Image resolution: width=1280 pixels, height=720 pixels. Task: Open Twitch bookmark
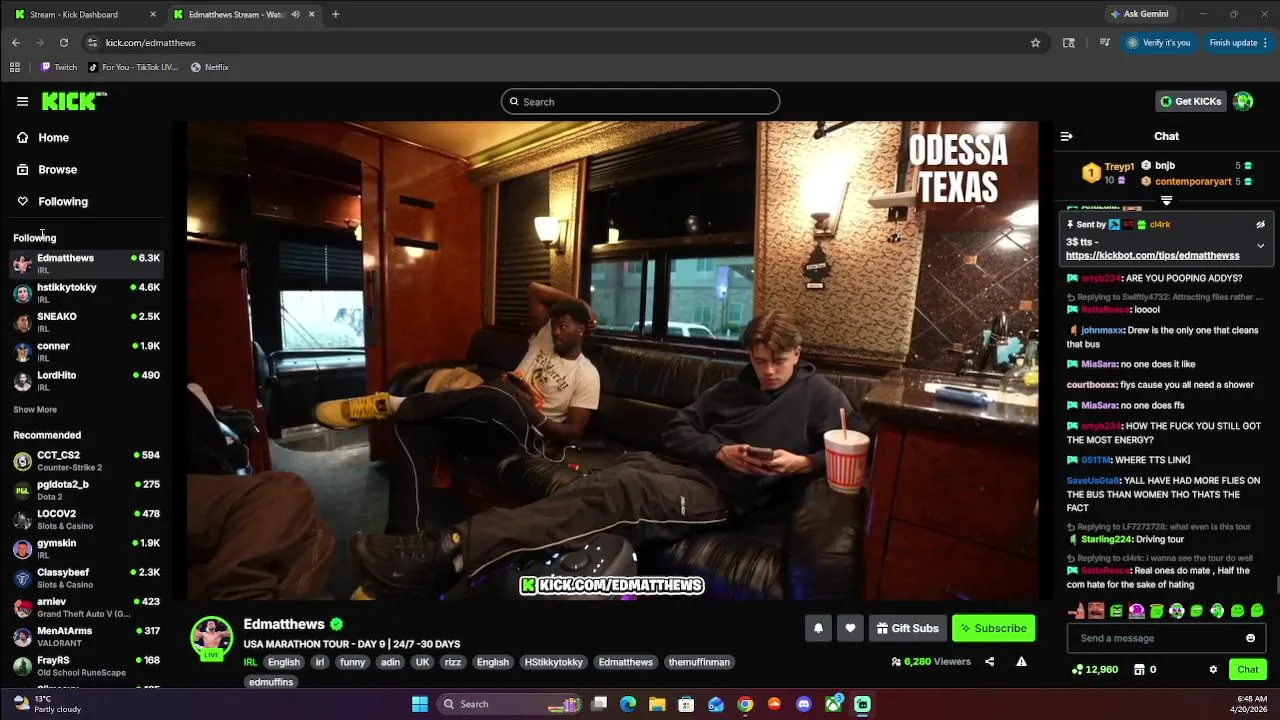(58, 67)
